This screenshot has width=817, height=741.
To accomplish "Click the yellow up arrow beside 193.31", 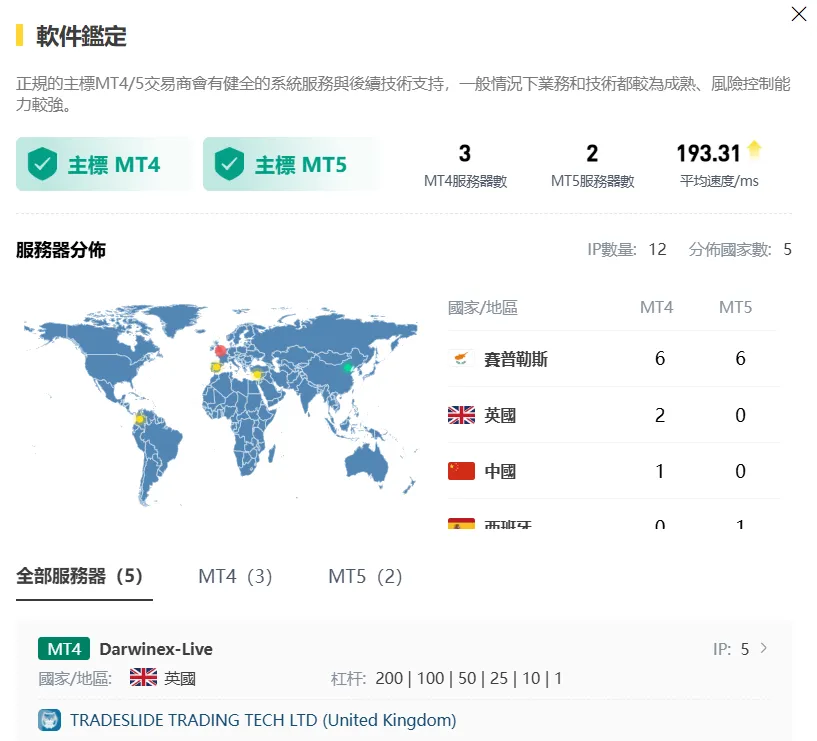I will tap(754, 150).
